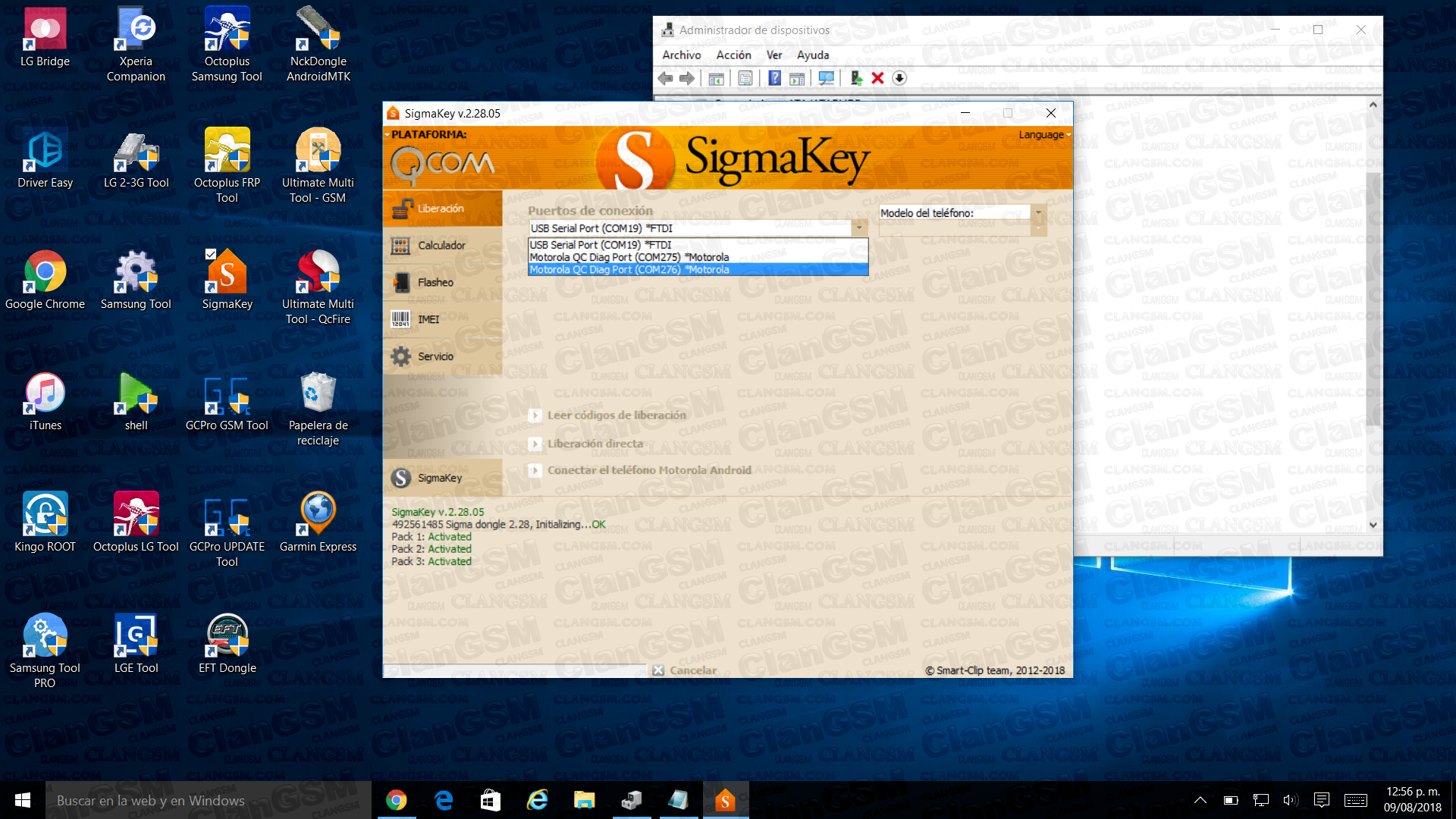Screen dimensions: 1456x819
Task: Select the SigmaKey desktop shortcut
Action: [227, 281]
